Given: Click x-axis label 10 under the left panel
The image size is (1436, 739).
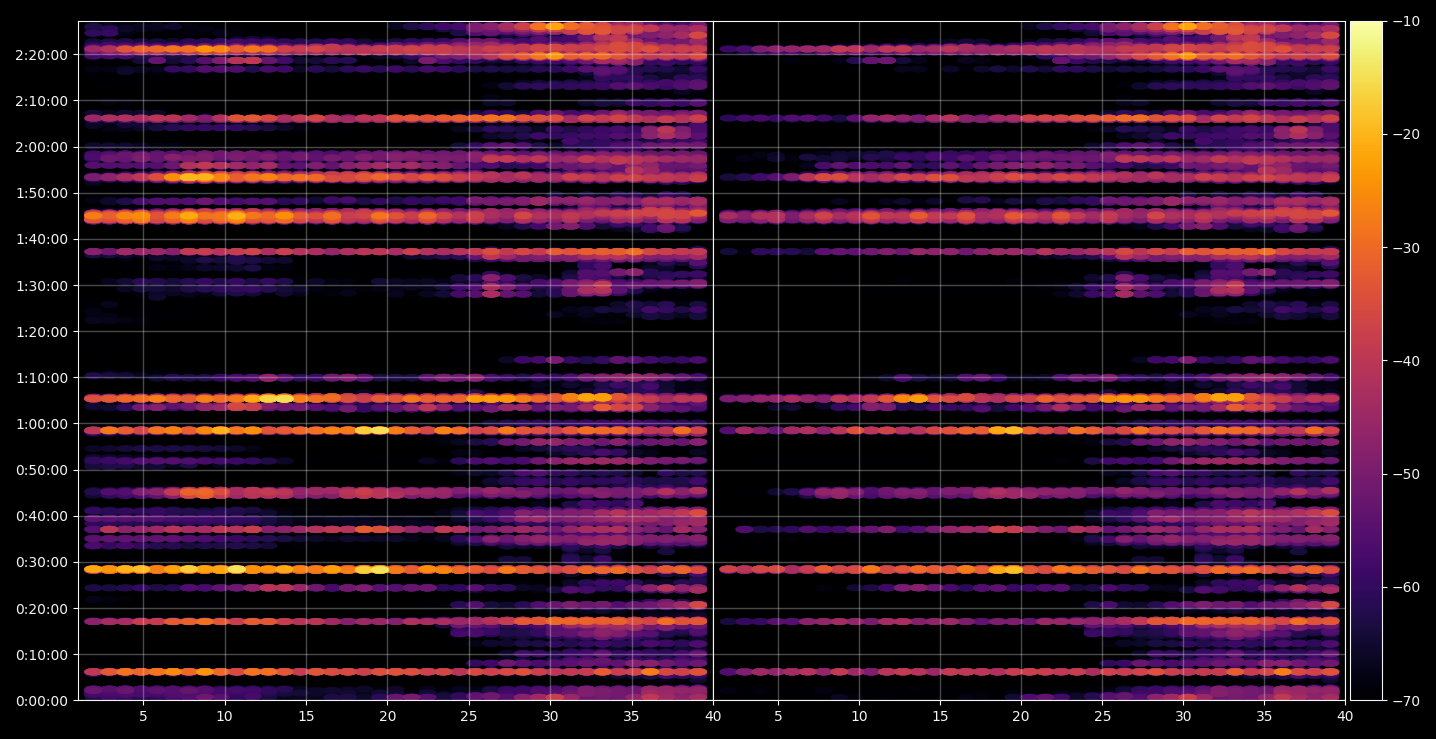Looking at the screenshot, I should pos(224,716).
